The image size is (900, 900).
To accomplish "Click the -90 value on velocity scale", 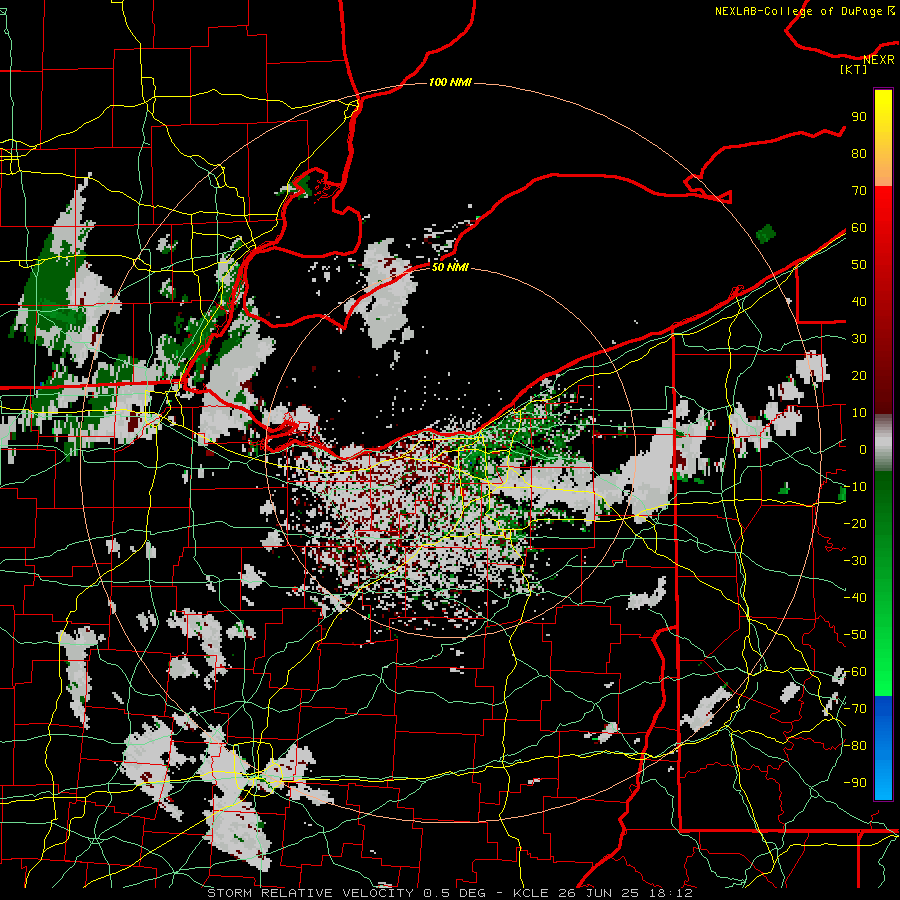I will 855,782.
